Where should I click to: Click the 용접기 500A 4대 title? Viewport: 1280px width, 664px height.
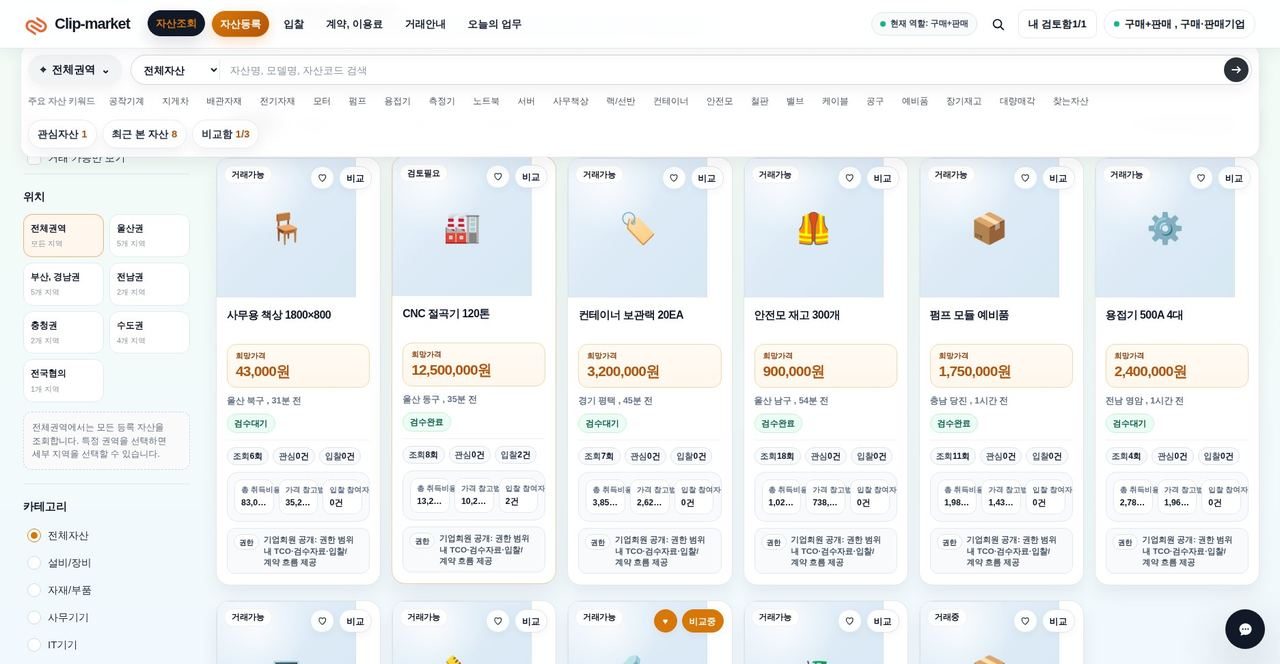(1144, 315)
